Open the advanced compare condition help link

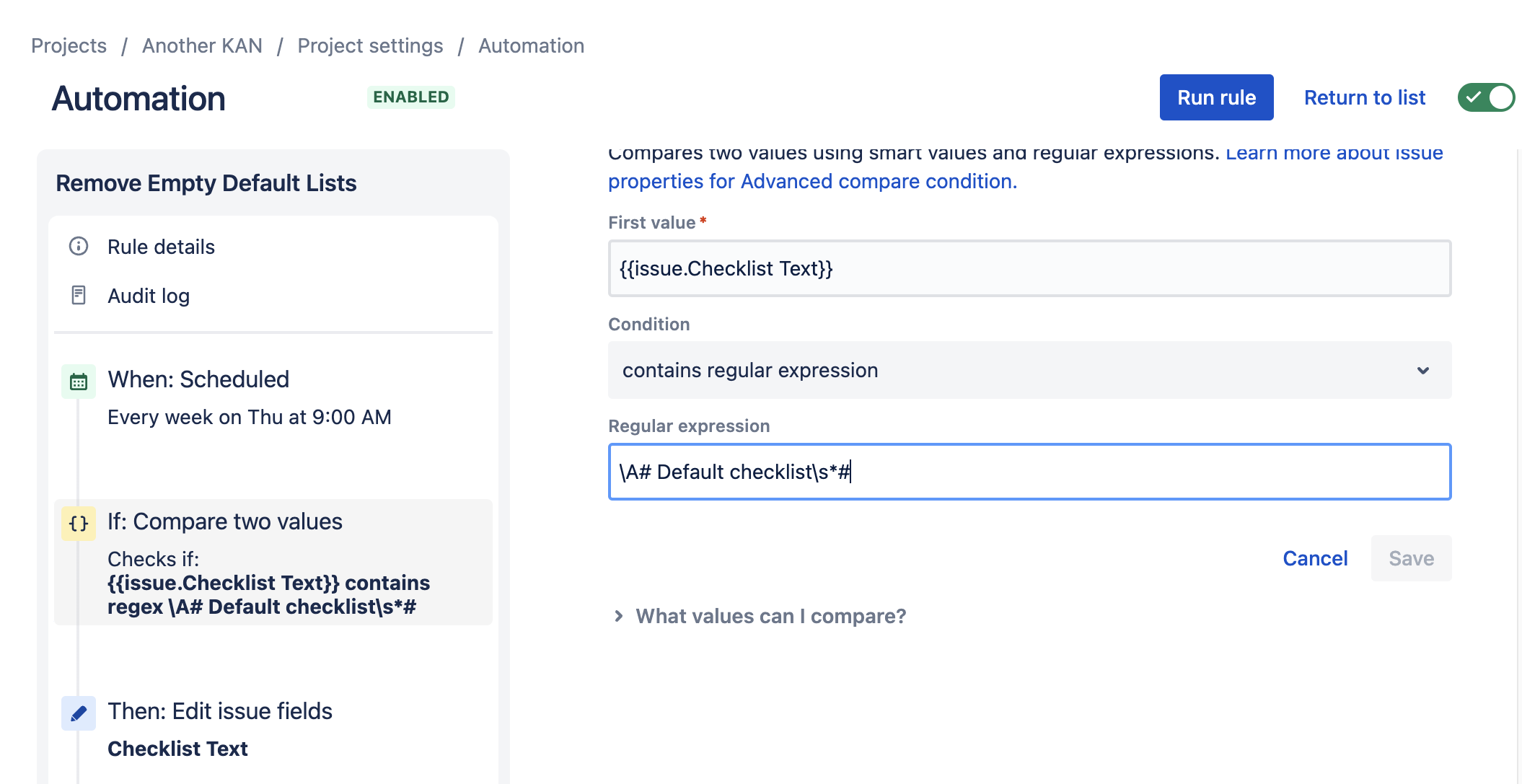tap(812, 181)
